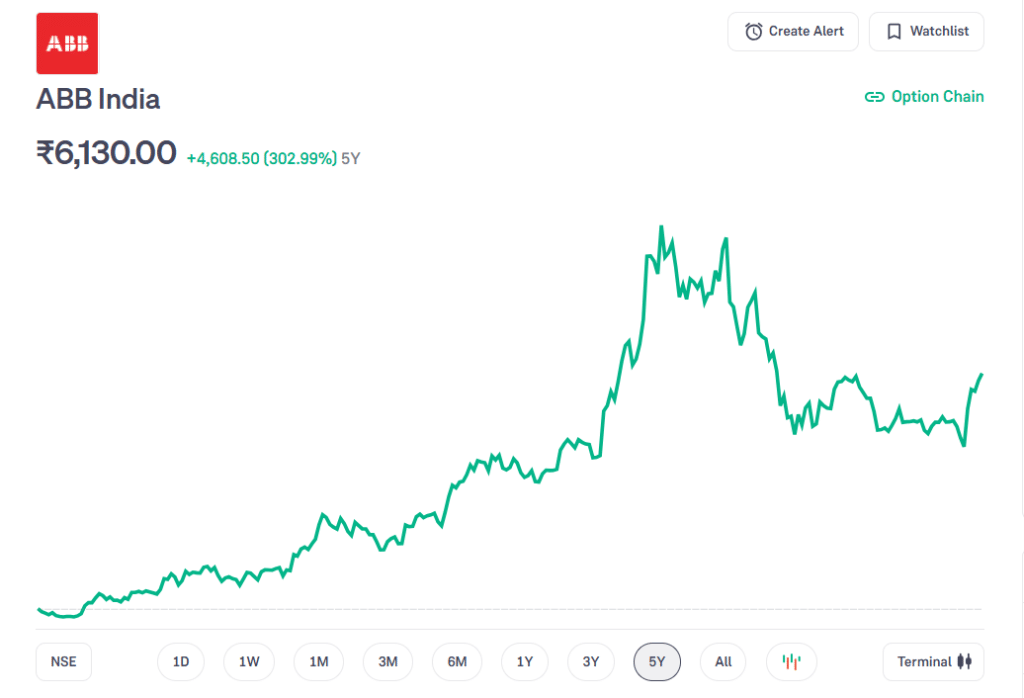The width and height of the screenshot is (1024, 698).
Task: Click the bookmark icon in Watchlist
Action: pos(894,31)
